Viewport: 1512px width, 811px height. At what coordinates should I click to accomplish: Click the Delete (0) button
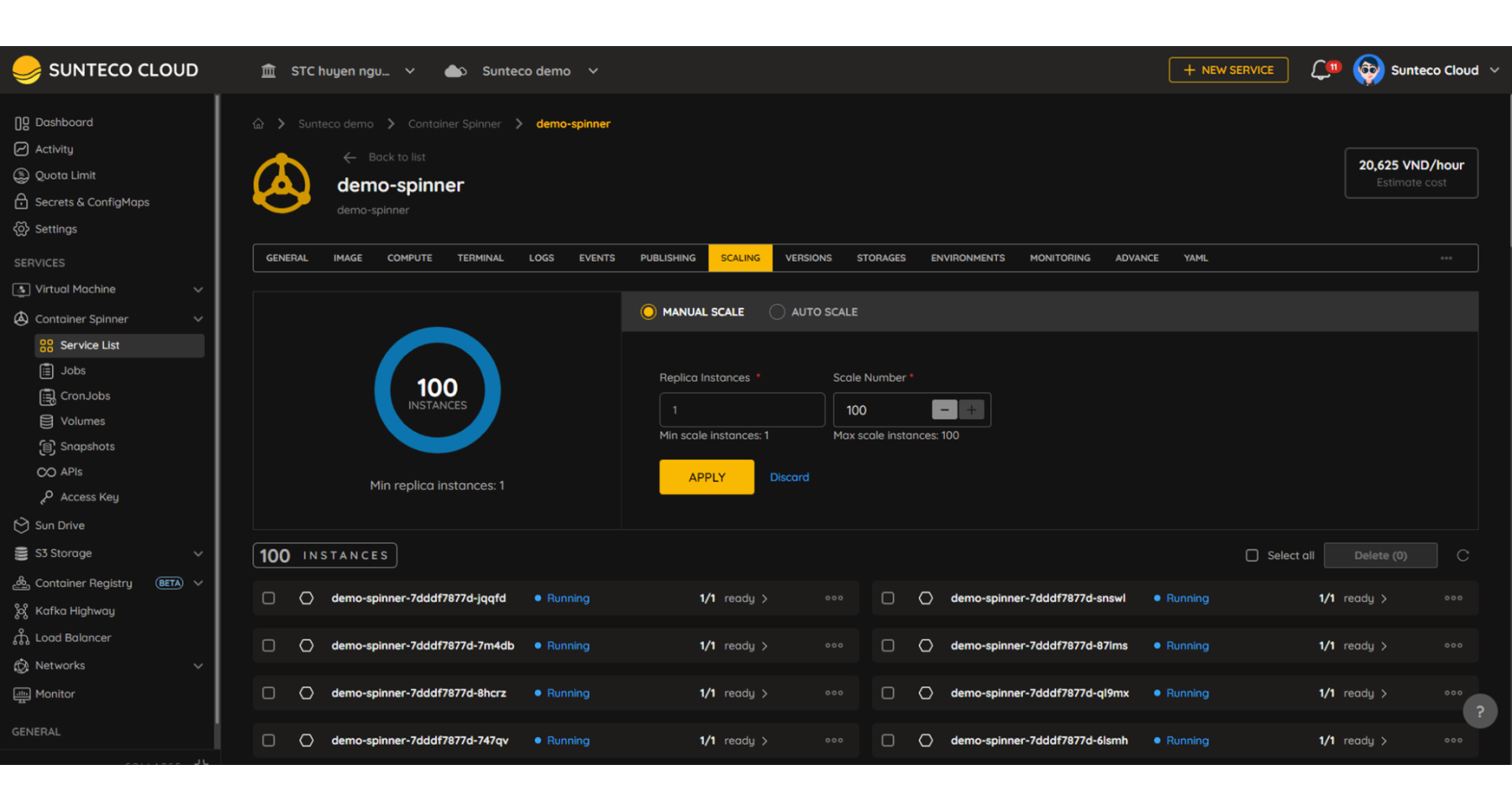(1380, 556)
